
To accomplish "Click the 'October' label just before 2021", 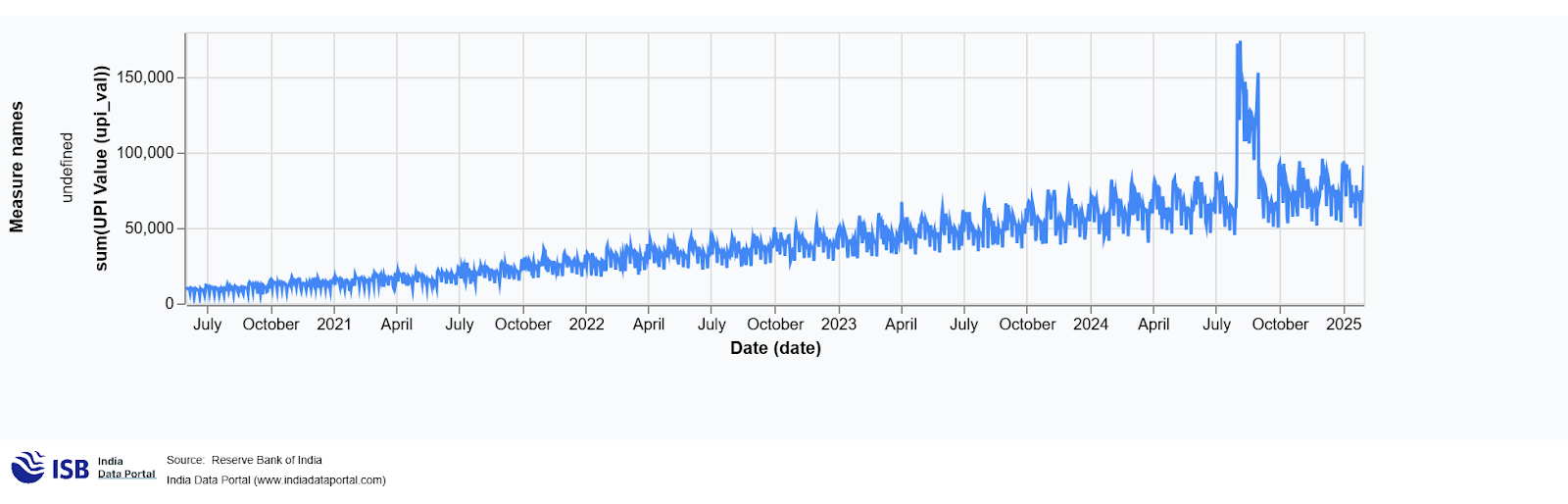I will coord(270,325).
